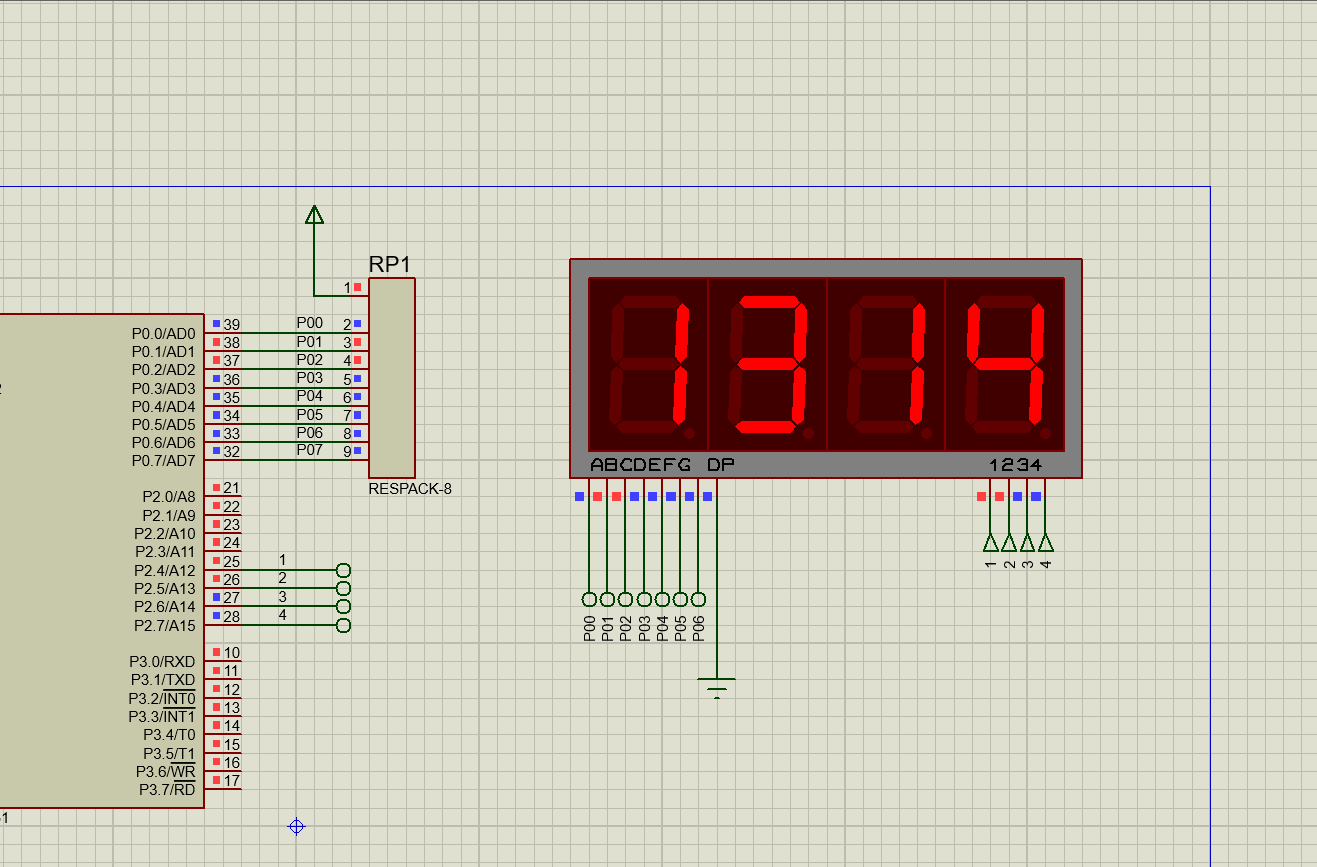Click pin number 9 on RP1

[347, 451]
